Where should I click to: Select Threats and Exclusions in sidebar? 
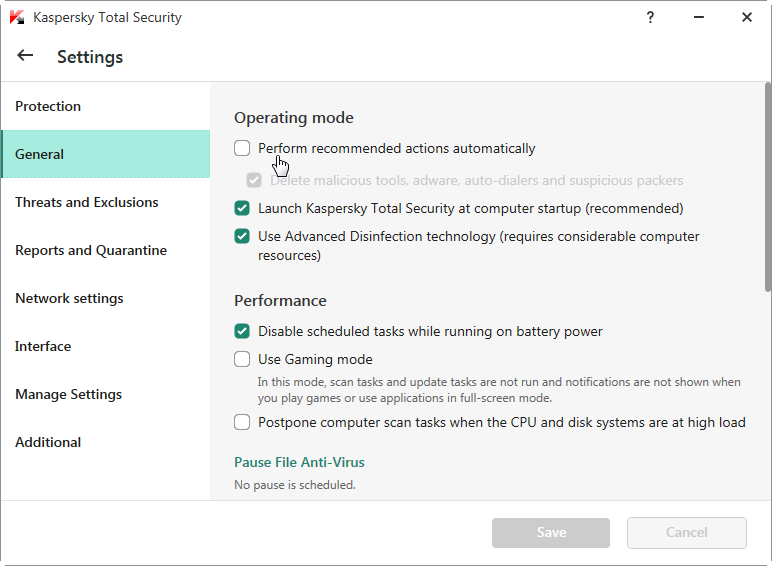(x=87, y=203)
